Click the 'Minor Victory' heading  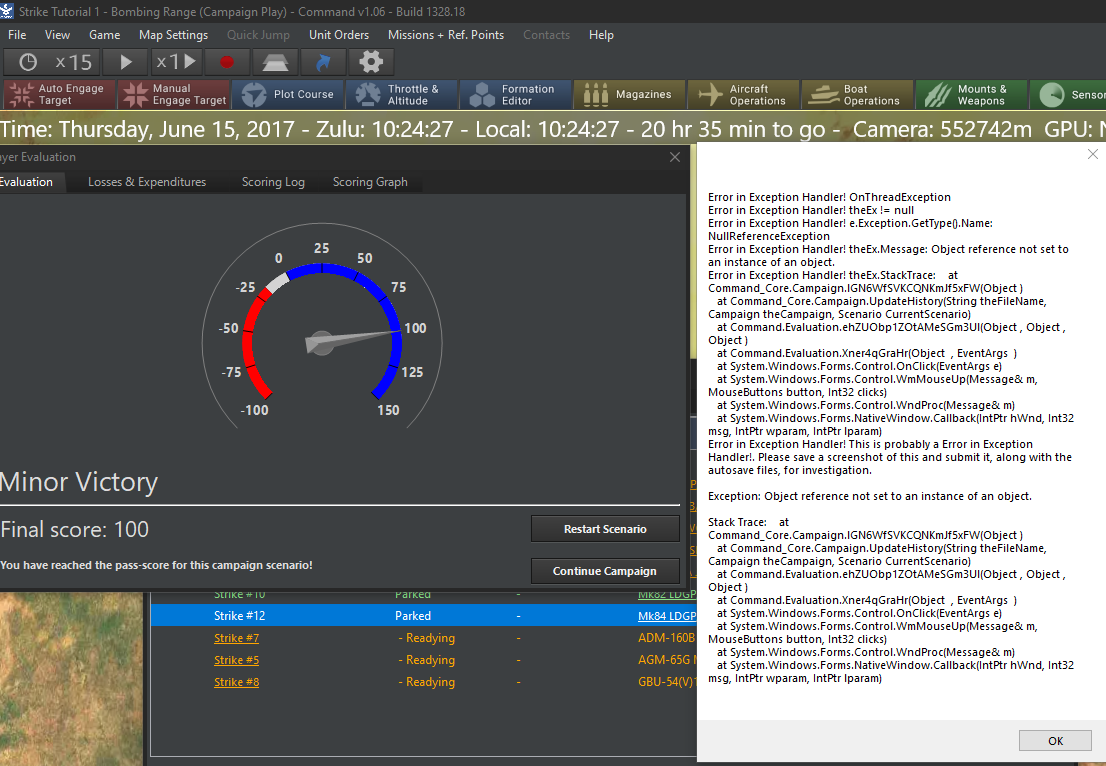[x=78, y=482]
